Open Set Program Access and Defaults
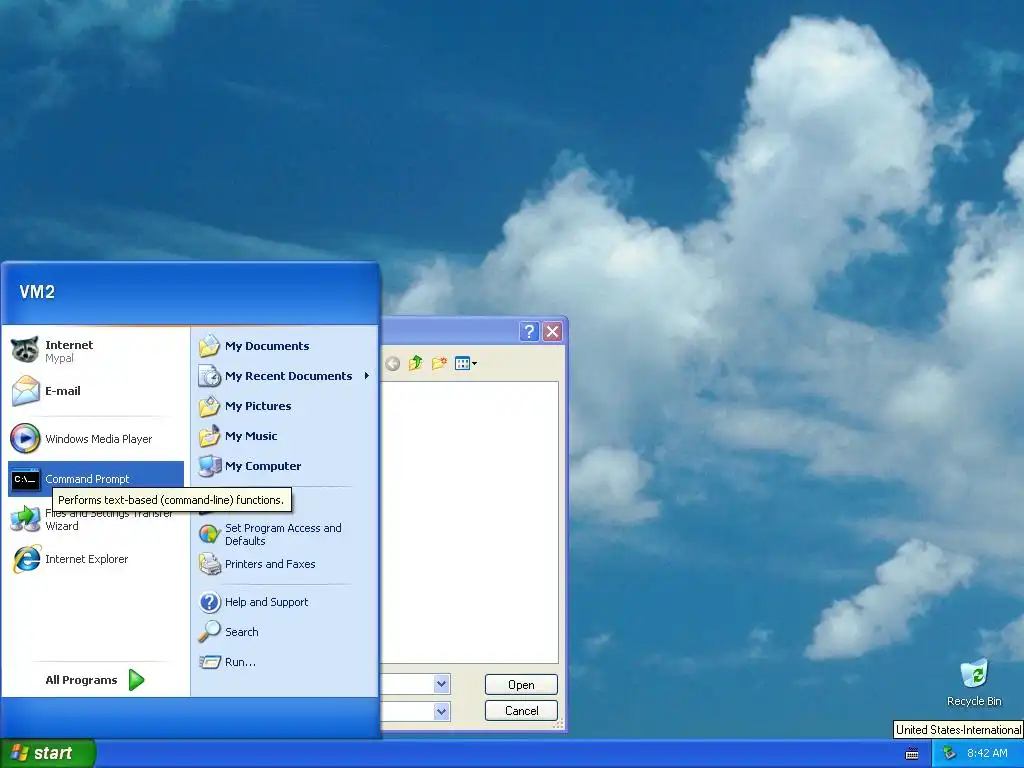The width and height of the screenshot is (1024, 768). 283,534
